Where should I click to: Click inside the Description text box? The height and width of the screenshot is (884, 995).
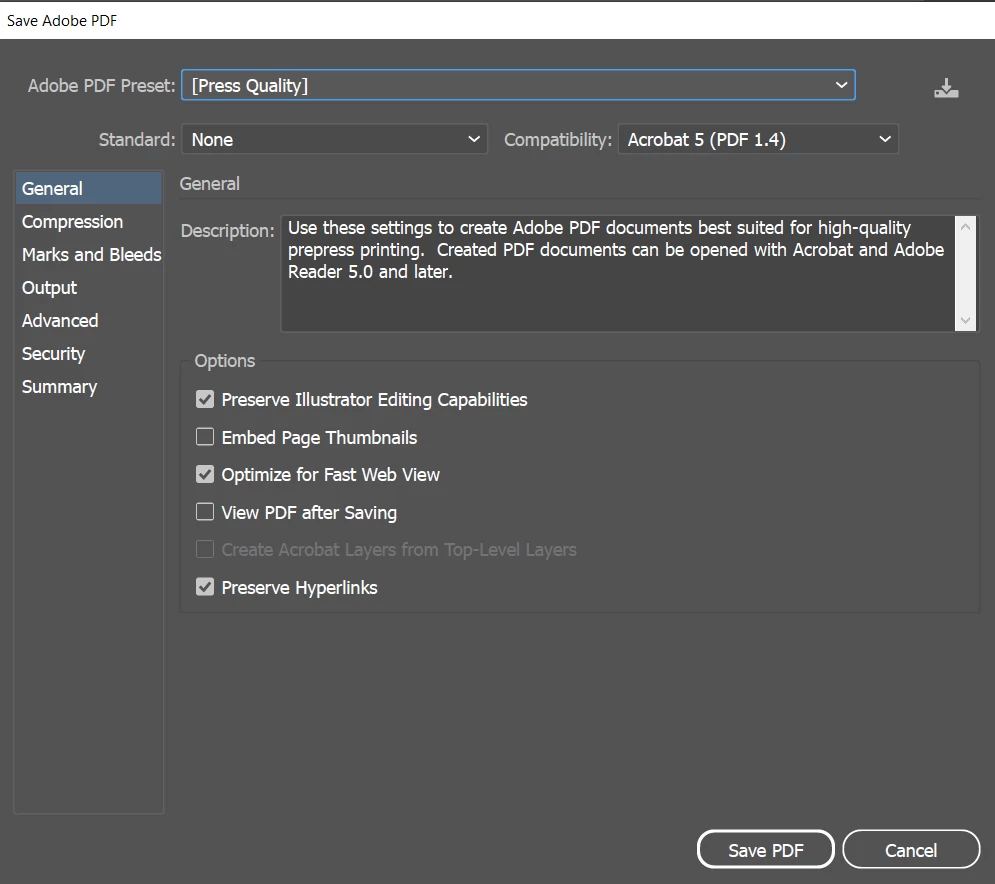pyautogui.click(x=617, y=273)
